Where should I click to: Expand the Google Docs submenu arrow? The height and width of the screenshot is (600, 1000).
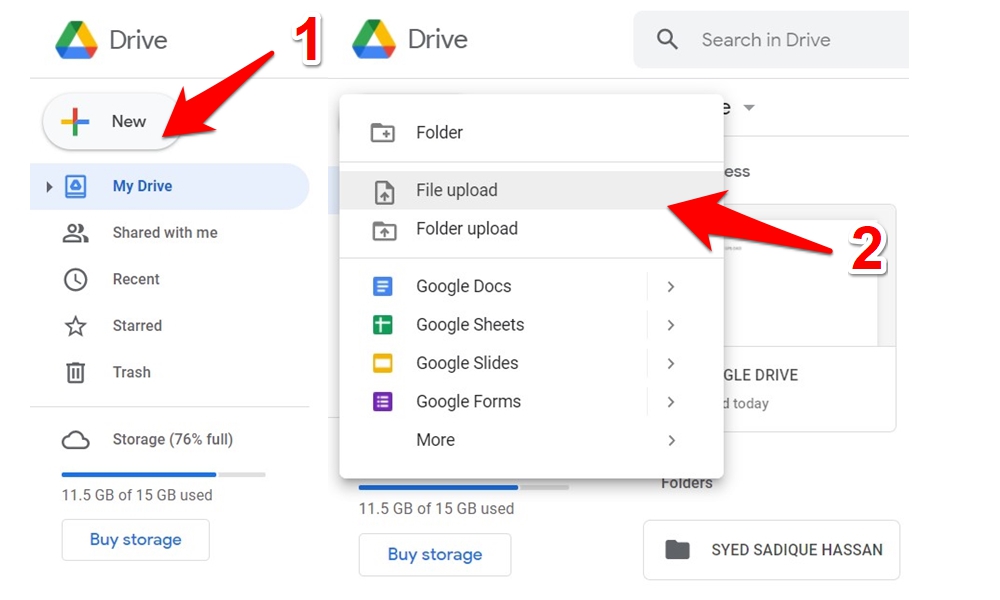pyautogui.click(x=671, y=287)
